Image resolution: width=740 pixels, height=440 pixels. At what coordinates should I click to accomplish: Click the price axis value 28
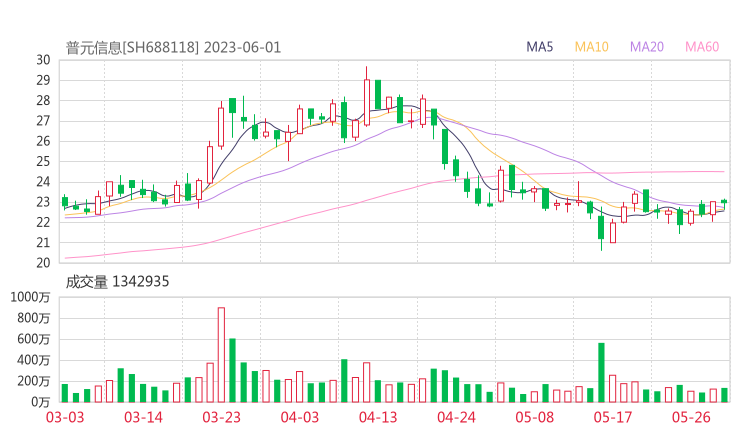(x=43, y=101)
